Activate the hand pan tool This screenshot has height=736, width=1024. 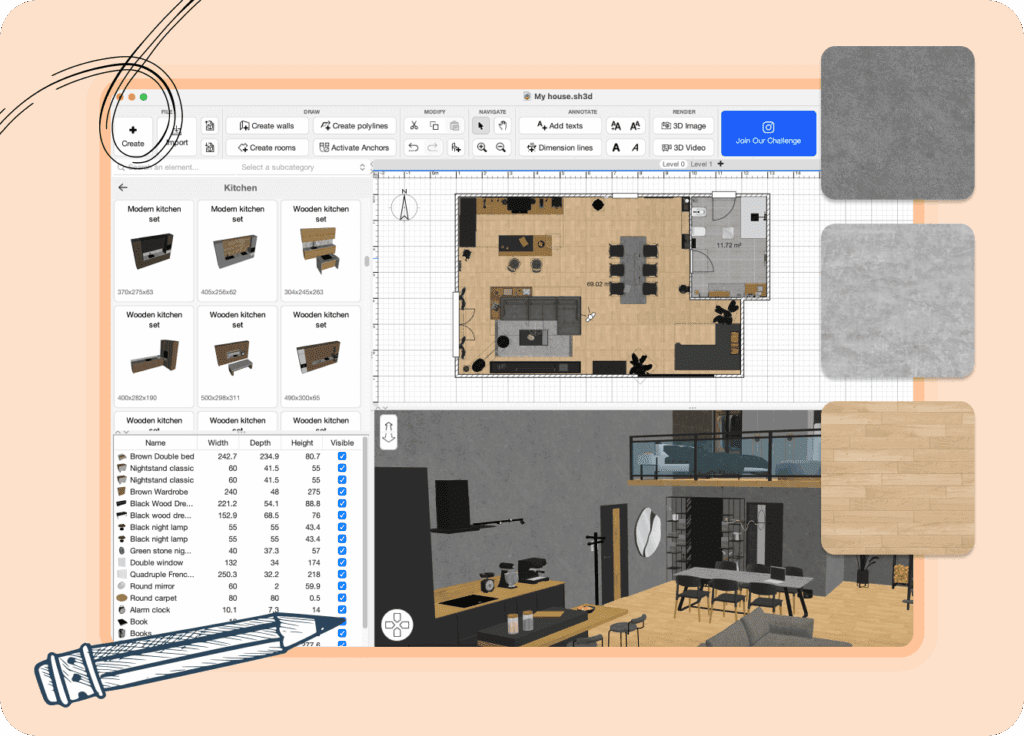click(502, 126)
